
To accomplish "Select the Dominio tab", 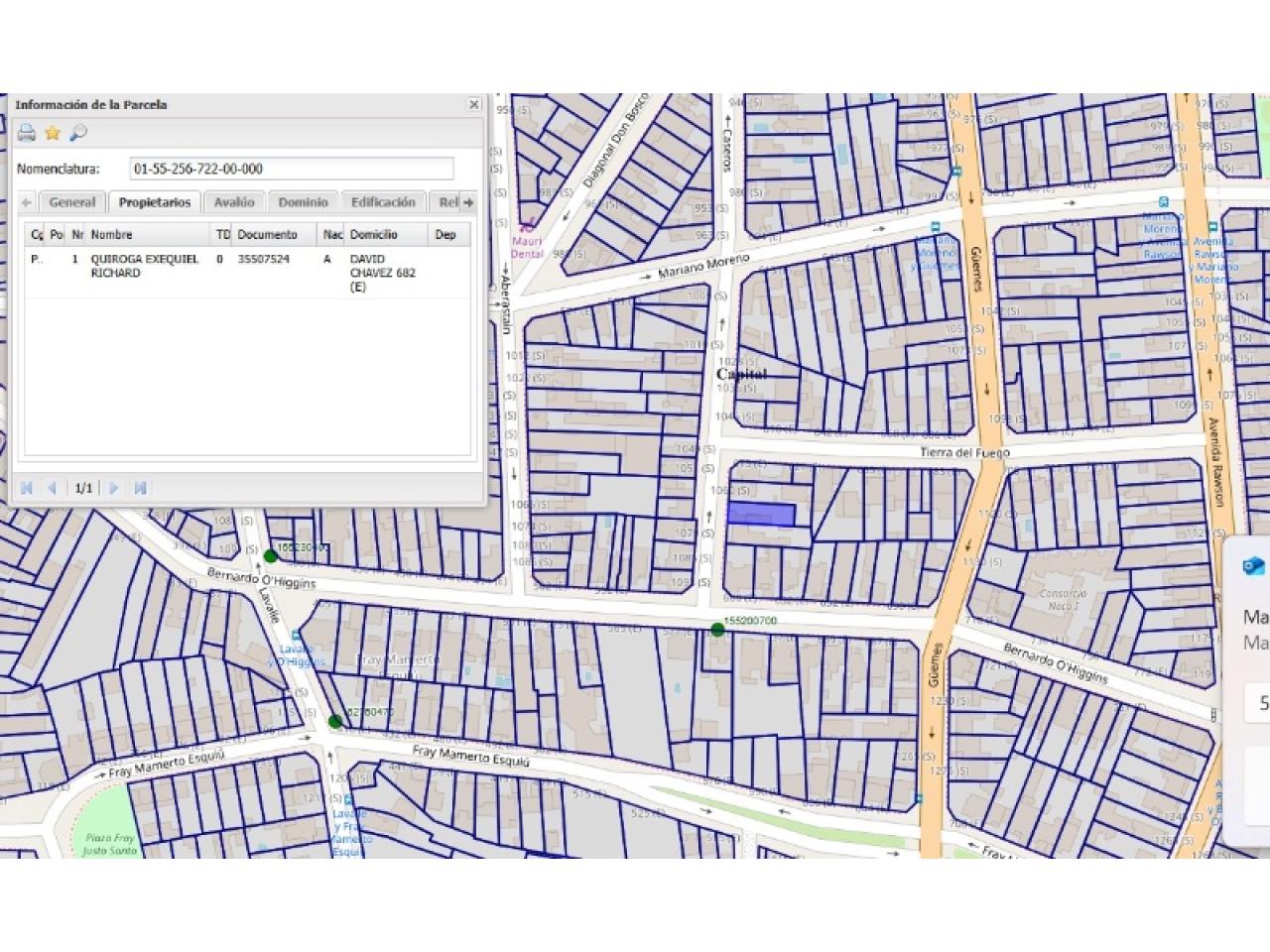I will pos(303,202).
